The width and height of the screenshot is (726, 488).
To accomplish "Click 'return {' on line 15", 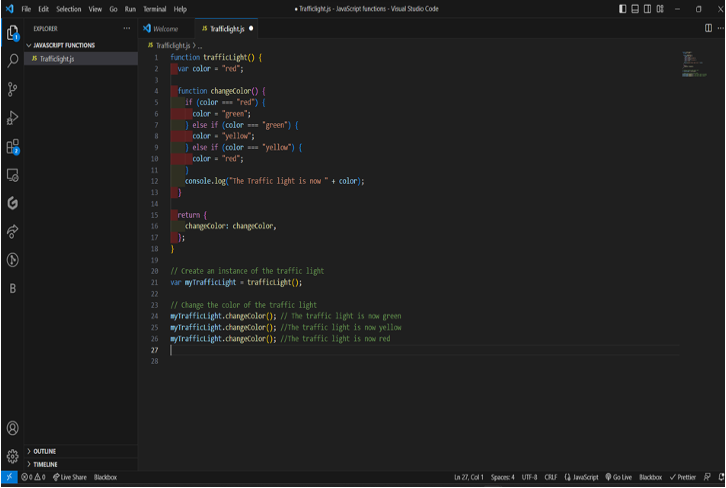I will (x=192, y=215).
